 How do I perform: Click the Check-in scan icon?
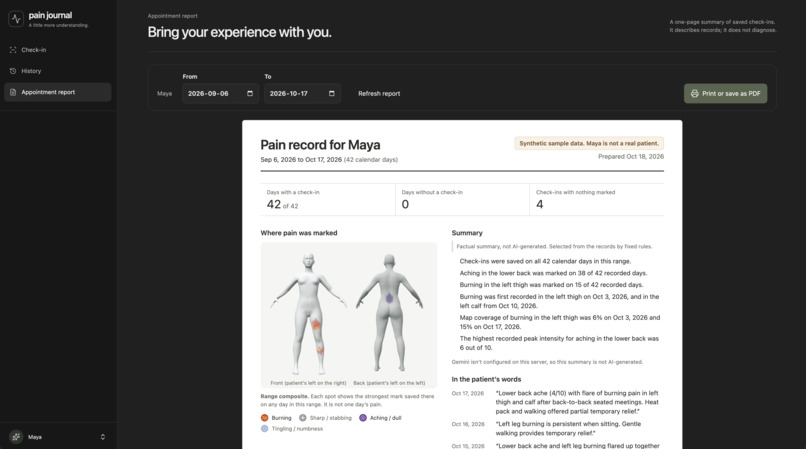(13, 50)
